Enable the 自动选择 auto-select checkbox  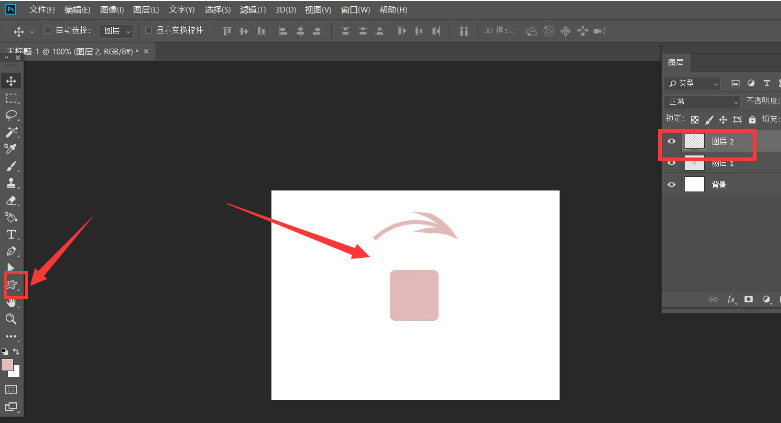point(48,30)
